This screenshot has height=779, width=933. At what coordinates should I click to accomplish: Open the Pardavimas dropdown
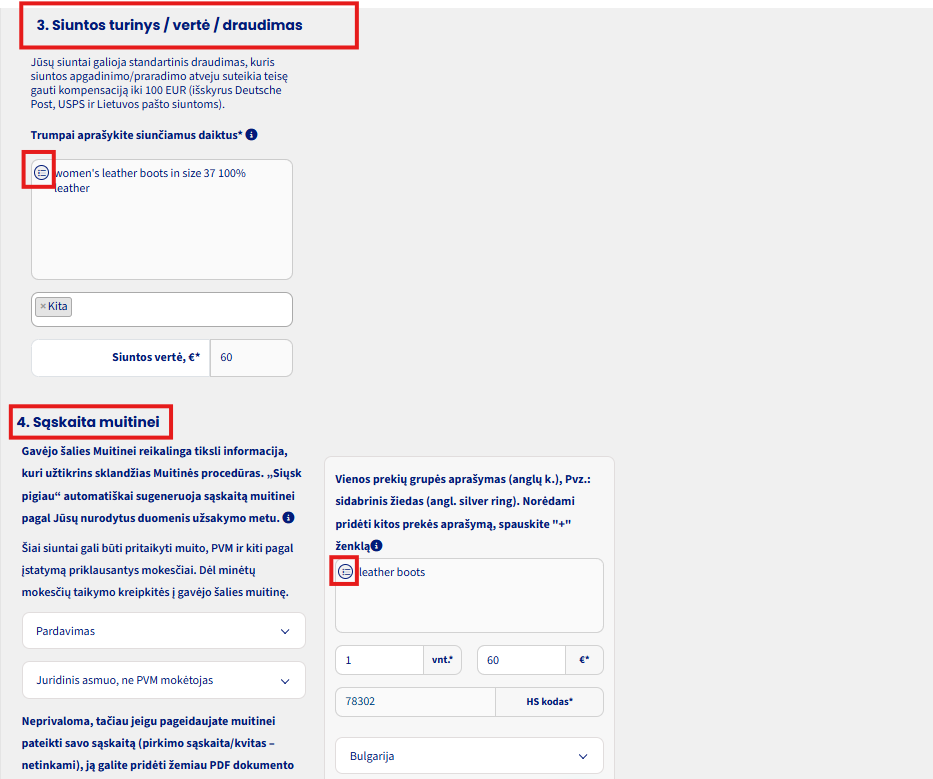click(164, 631)
